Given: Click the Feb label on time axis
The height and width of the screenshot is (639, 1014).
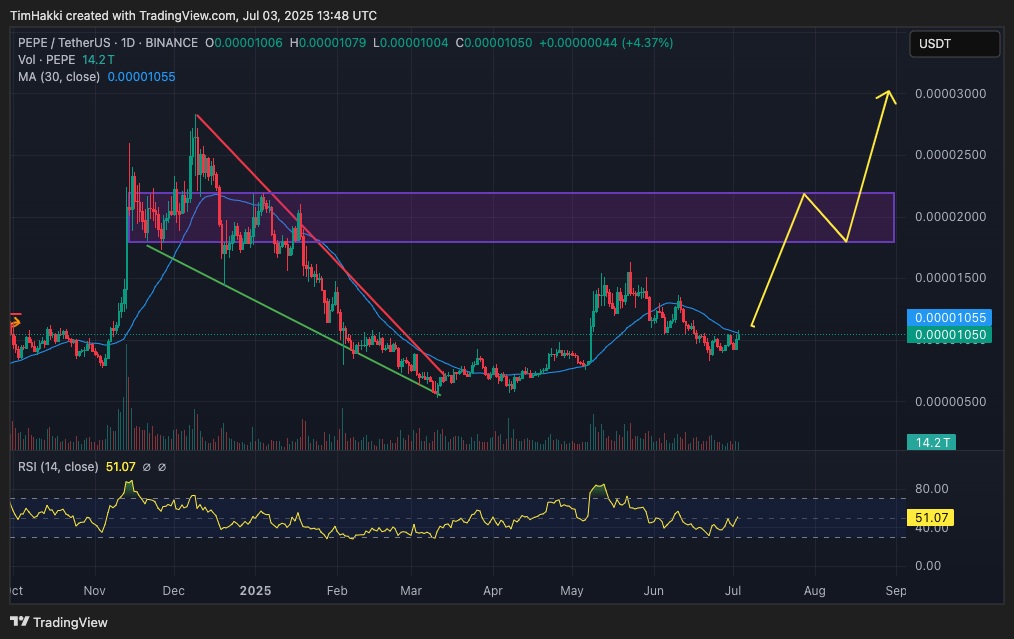Looking at the screenshot, I should 337,590.
